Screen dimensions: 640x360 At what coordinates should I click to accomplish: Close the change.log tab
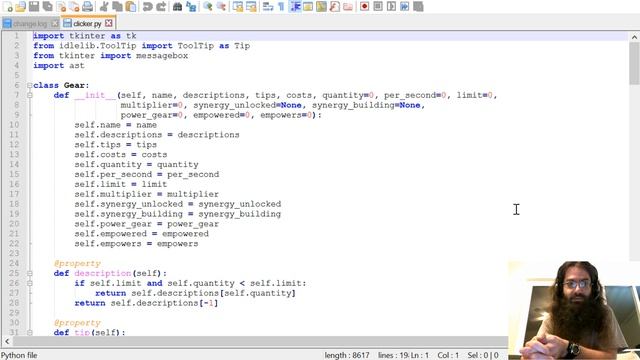coord(55,23)
